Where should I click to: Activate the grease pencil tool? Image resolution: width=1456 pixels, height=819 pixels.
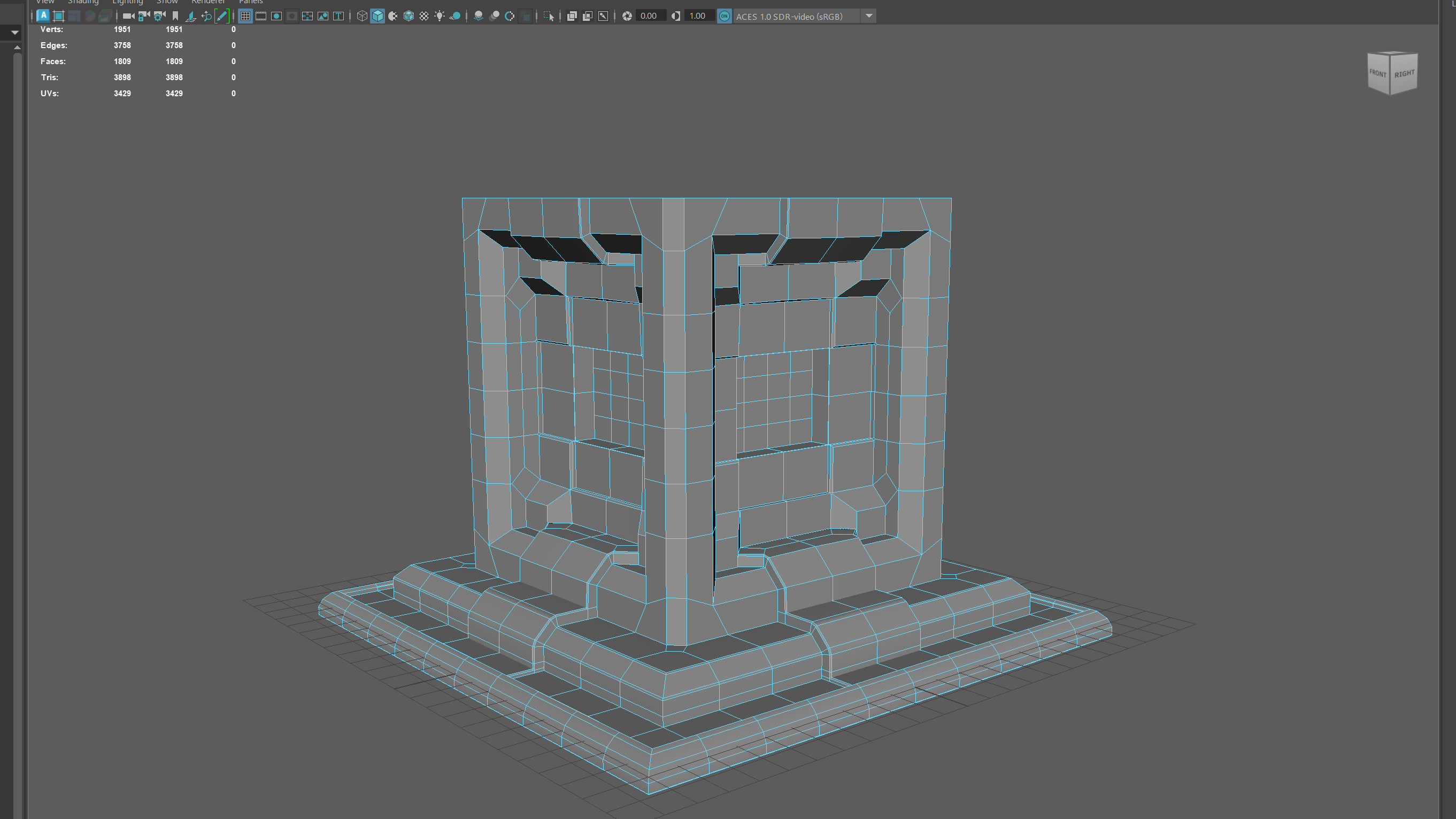222,17
